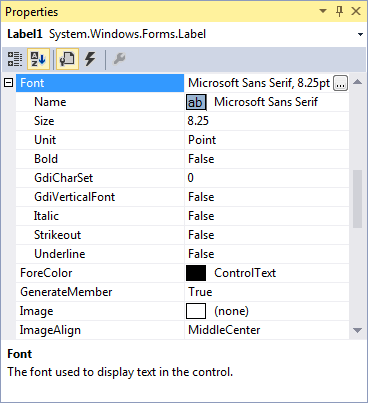Select the Unit property label

tap(45, 140)
